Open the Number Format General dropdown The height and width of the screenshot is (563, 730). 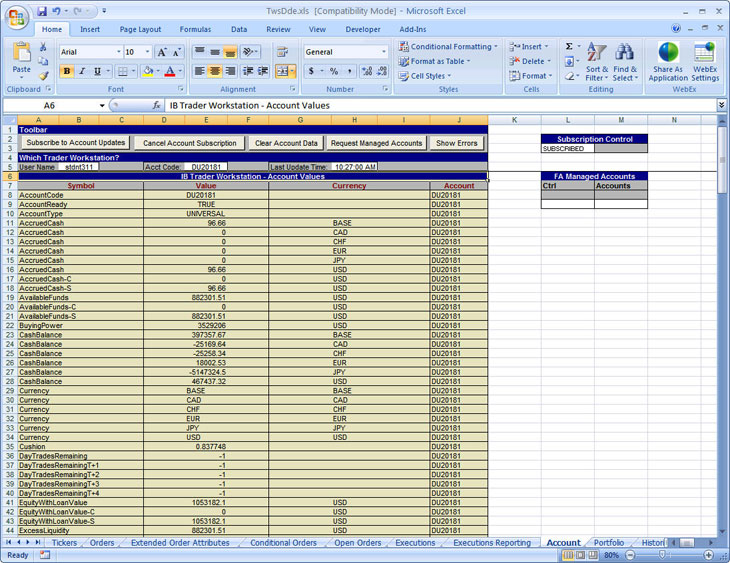pyautogui.click(x=384, y=52)
